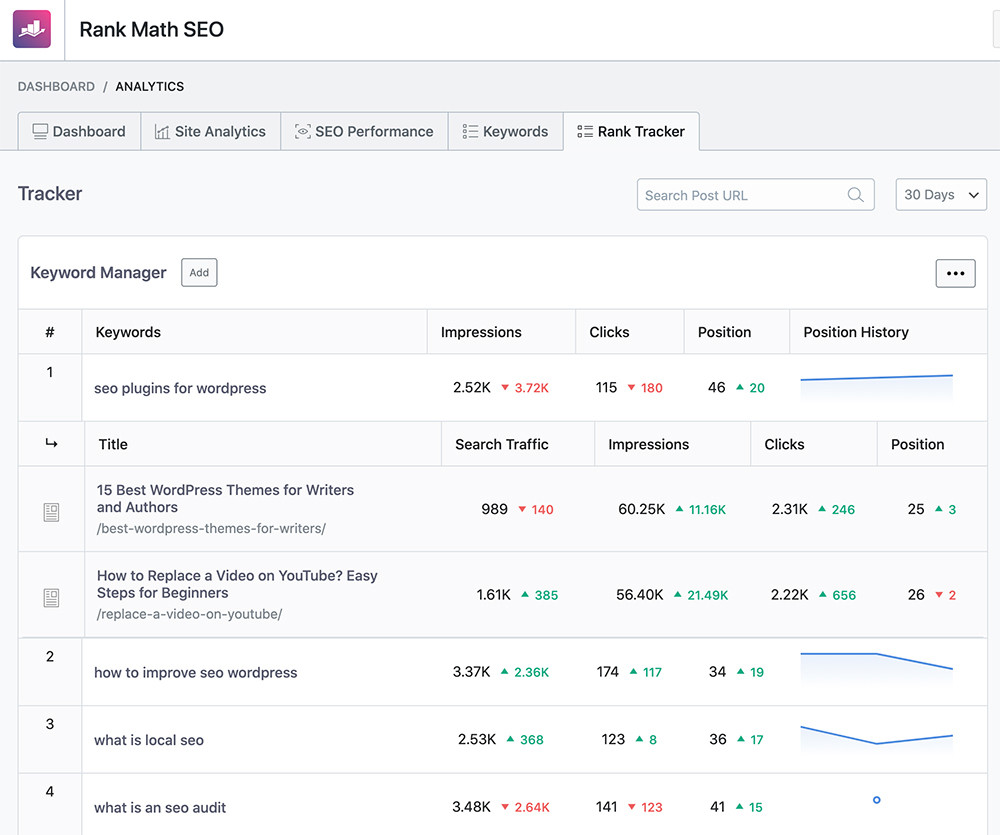The height and width of the screenshot is (835, 1000).
Task: Click the Search Post URL field
Action: tap(740, 195)
